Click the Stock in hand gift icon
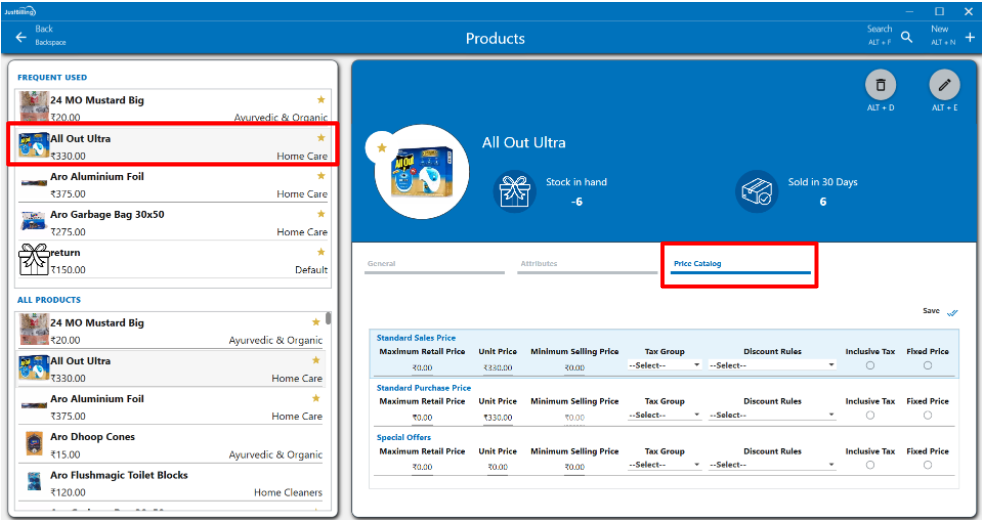 tap(517, 190)
